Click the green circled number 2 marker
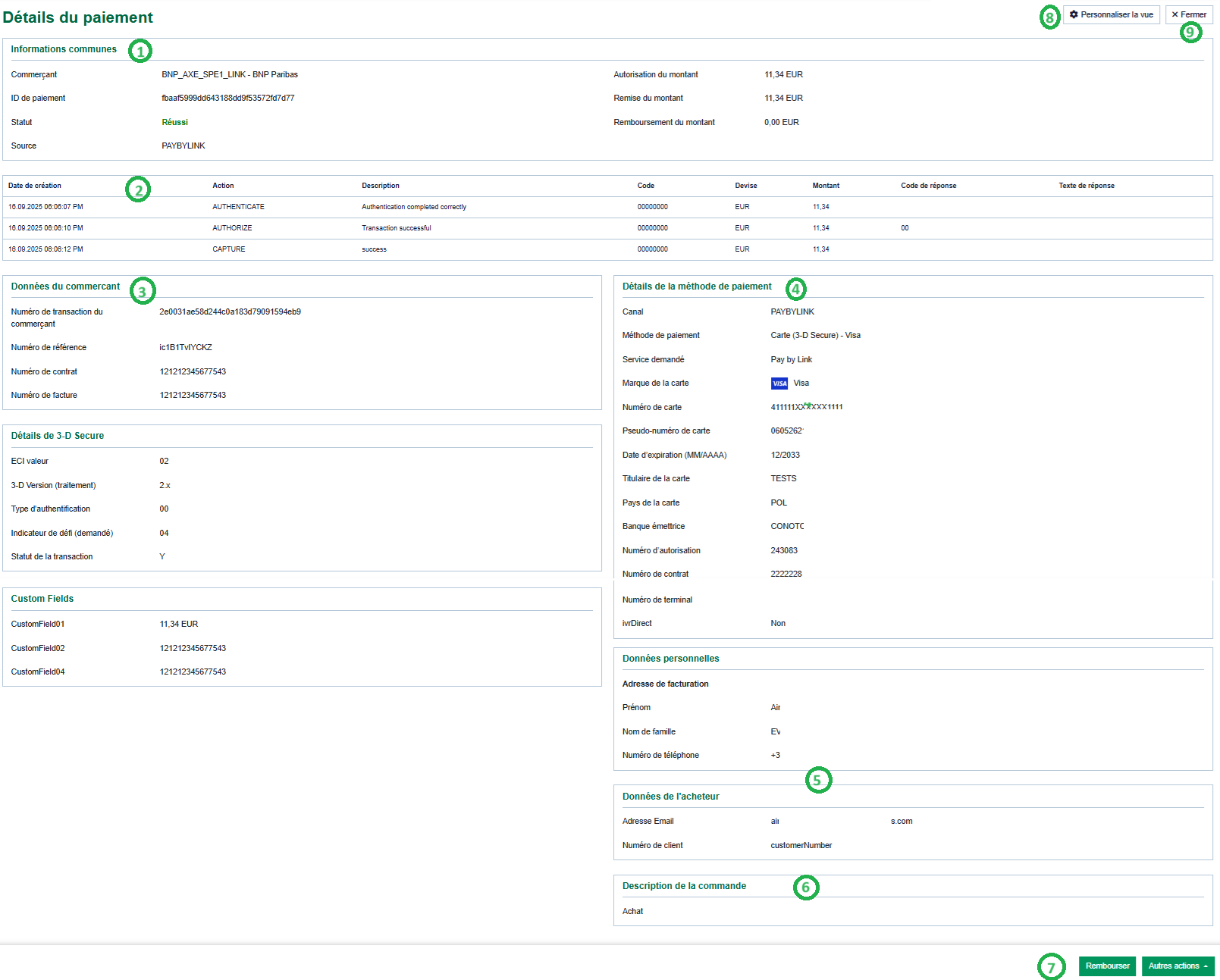1220x980 pixels. pyautogui.click(x=138, y=189)
